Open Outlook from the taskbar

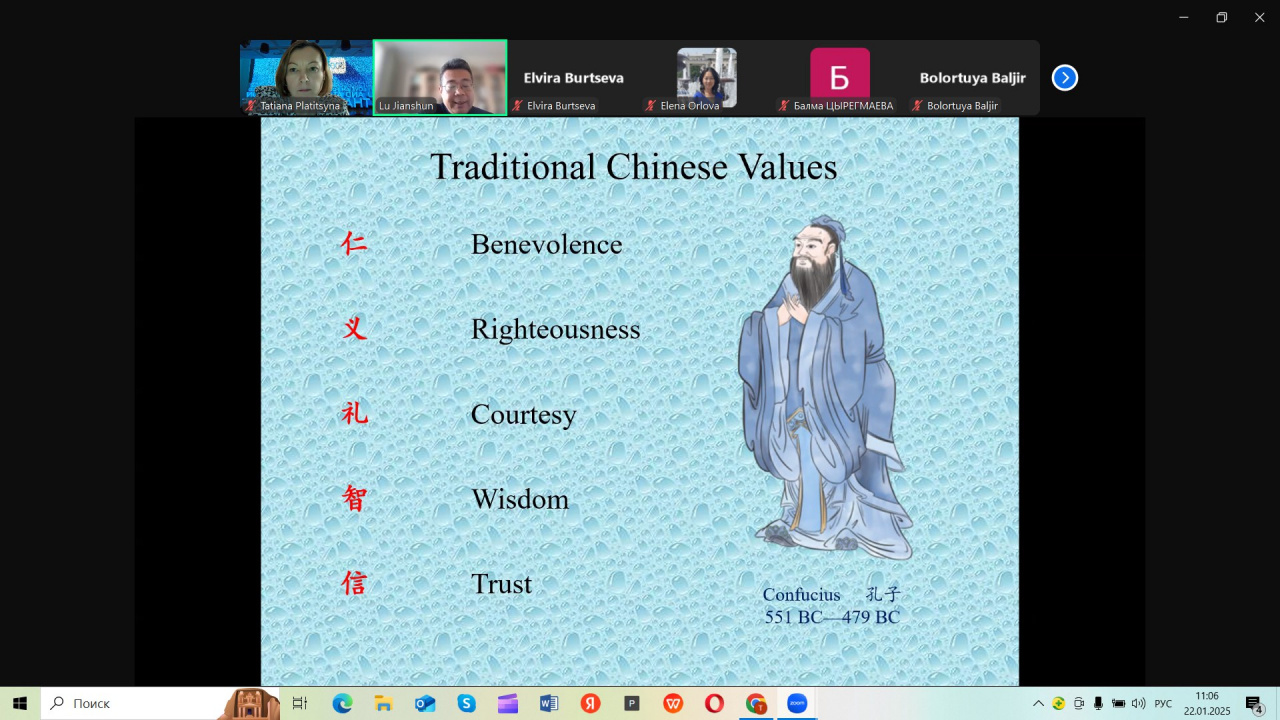(x=425, y=703)
